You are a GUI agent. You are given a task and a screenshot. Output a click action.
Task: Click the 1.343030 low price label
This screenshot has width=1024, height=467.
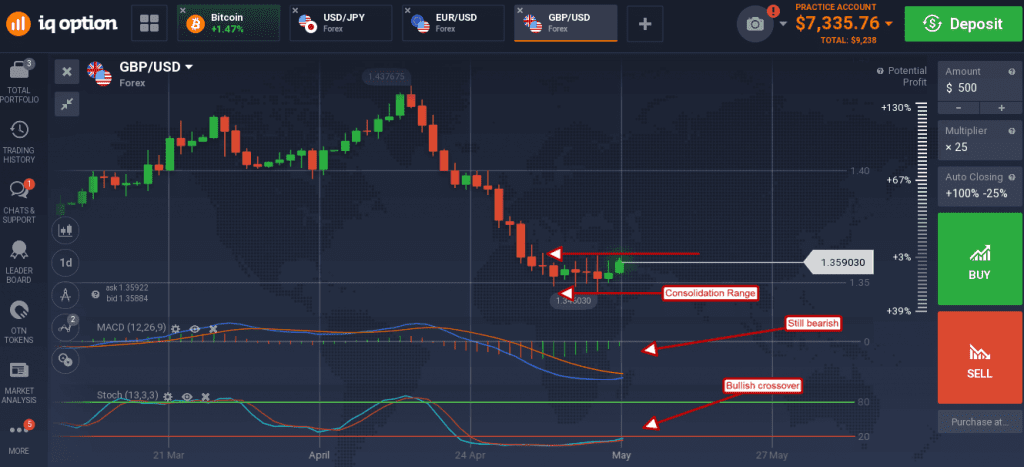[x=573, y=300]
